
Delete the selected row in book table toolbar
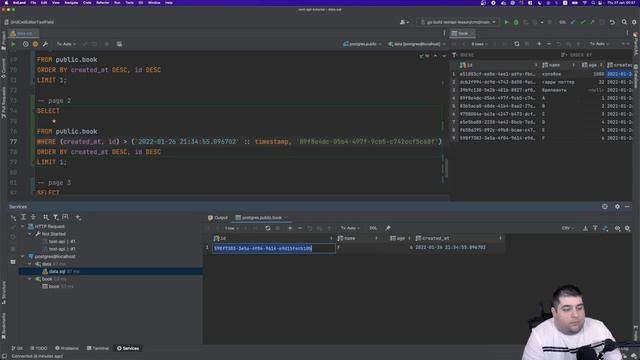click(549, 44)
